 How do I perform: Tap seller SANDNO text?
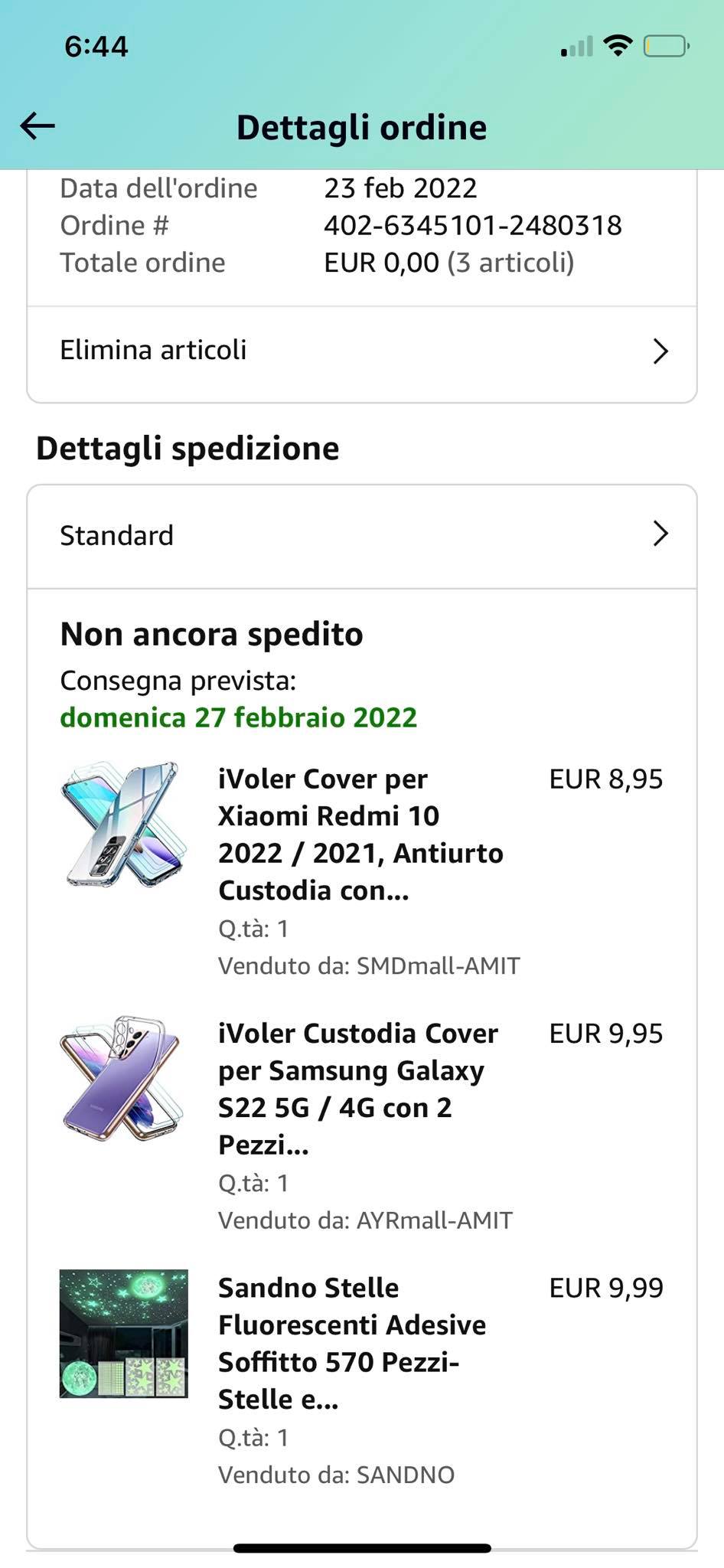[406, 1475]
